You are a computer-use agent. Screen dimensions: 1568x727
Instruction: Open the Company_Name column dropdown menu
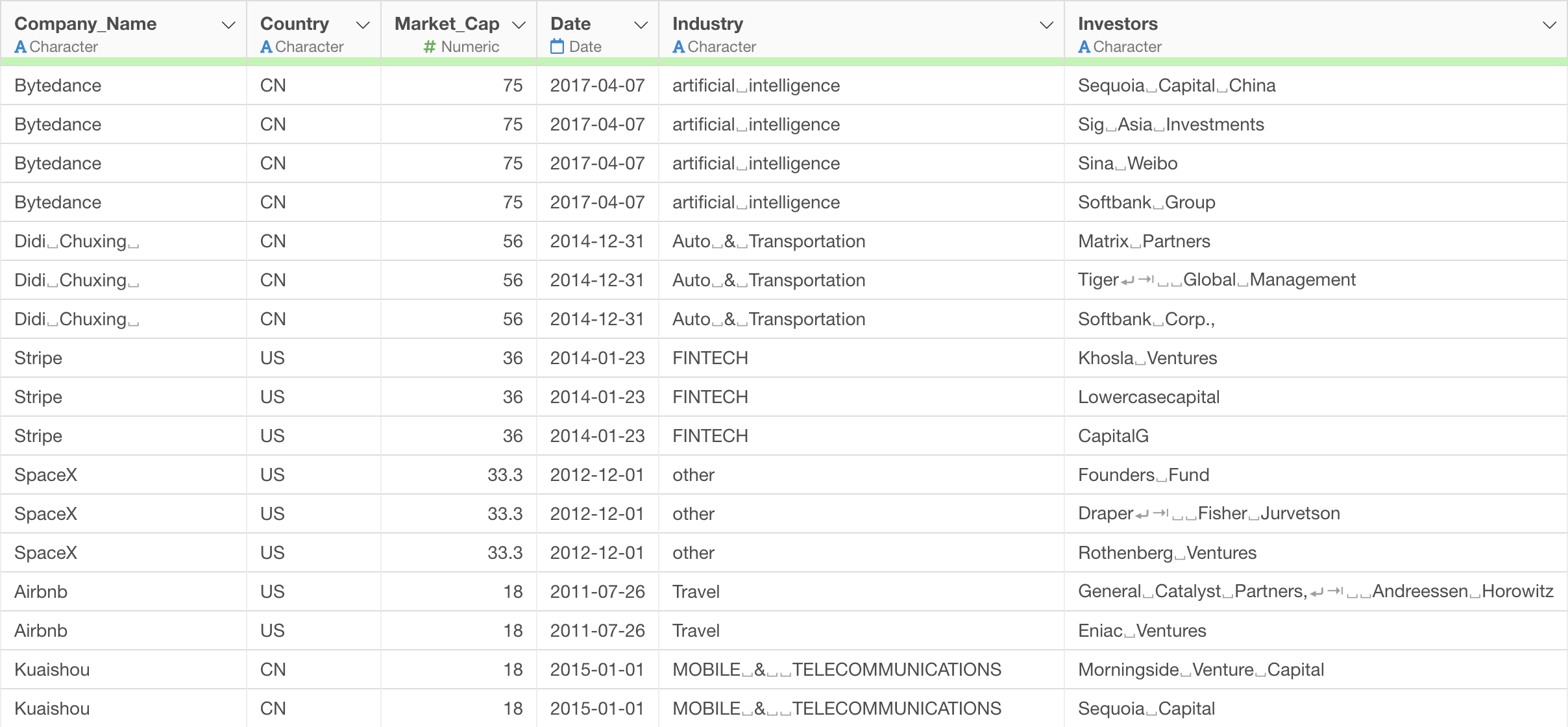pyautogui.click(x=228, y=25)
